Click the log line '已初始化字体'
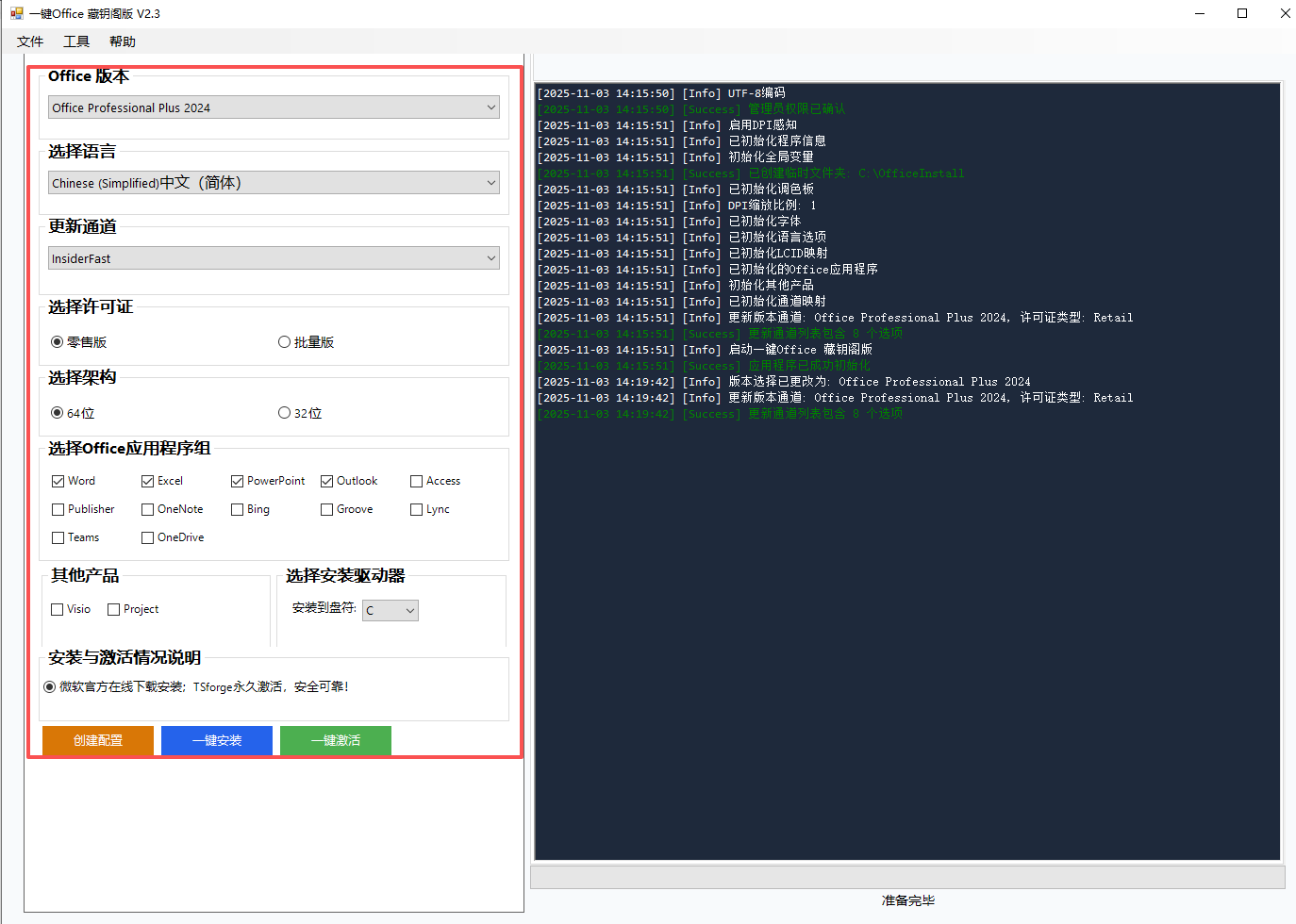This screenshot has height=924, width=1296. pyautogui.click(x=670, y=222)
